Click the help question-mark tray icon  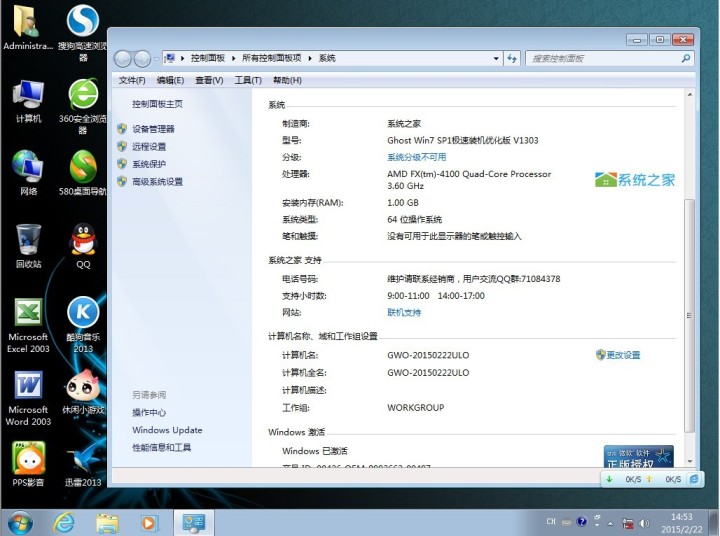[x=582, y=522]
